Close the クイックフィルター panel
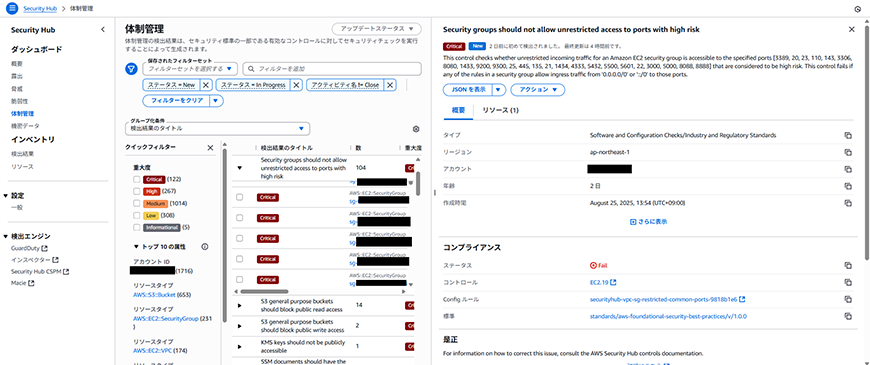This screenshot has width=870, height=365. point(210,148)
